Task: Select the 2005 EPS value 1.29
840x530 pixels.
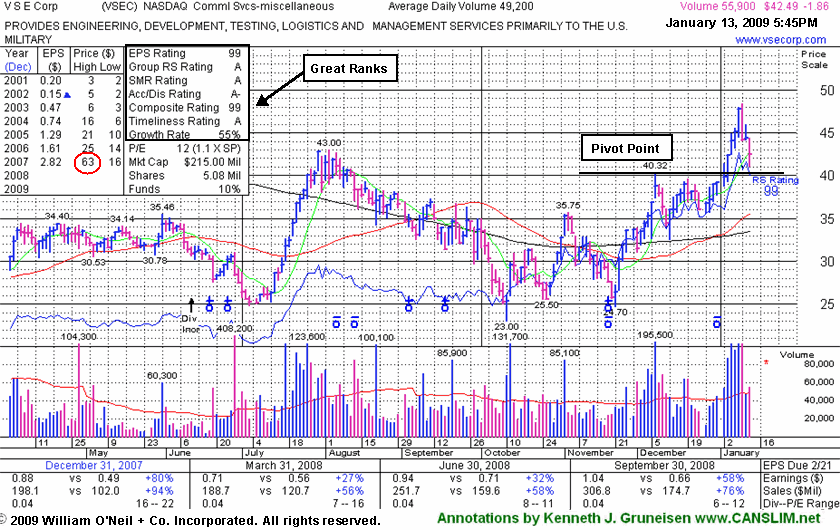Action: pyautogui.click(x=51, y=135)
